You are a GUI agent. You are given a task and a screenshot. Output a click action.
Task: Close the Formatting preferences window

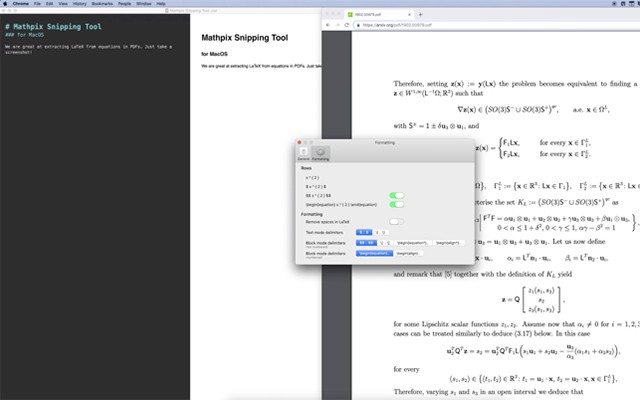coord(299,142)
